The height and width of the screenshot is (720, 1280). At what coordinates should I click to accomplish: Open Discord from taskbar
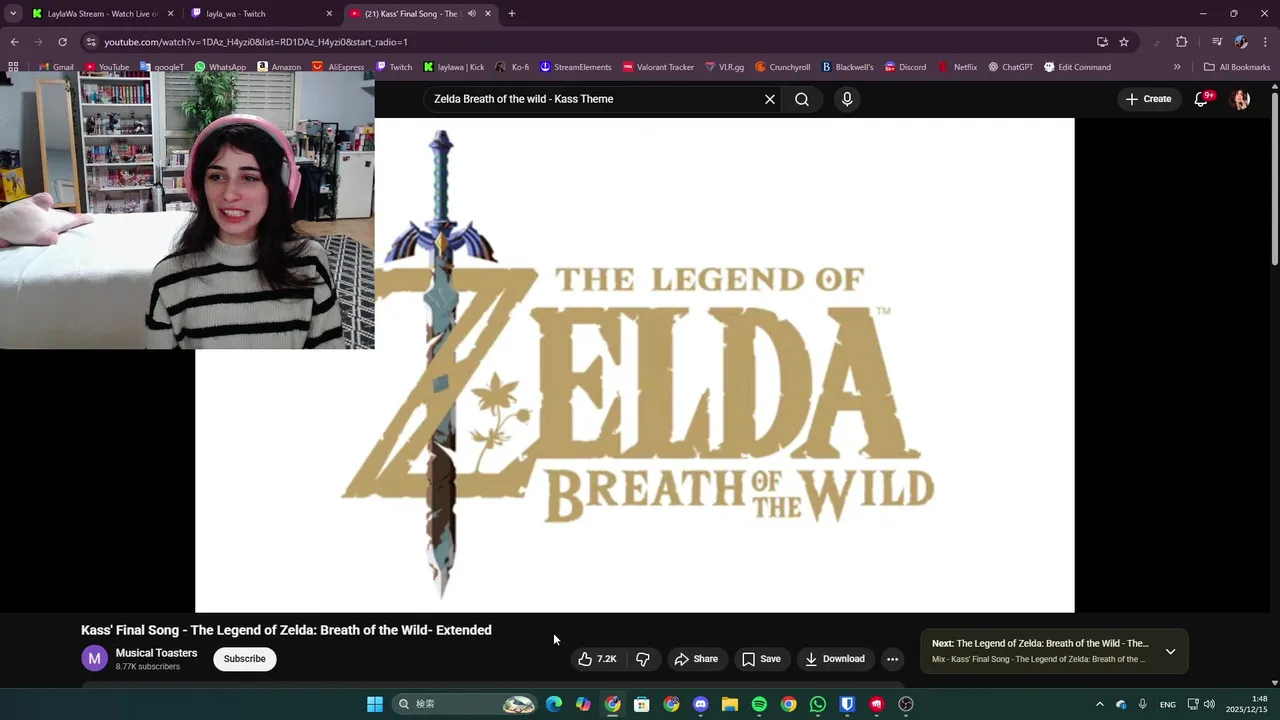click(700, 704)
